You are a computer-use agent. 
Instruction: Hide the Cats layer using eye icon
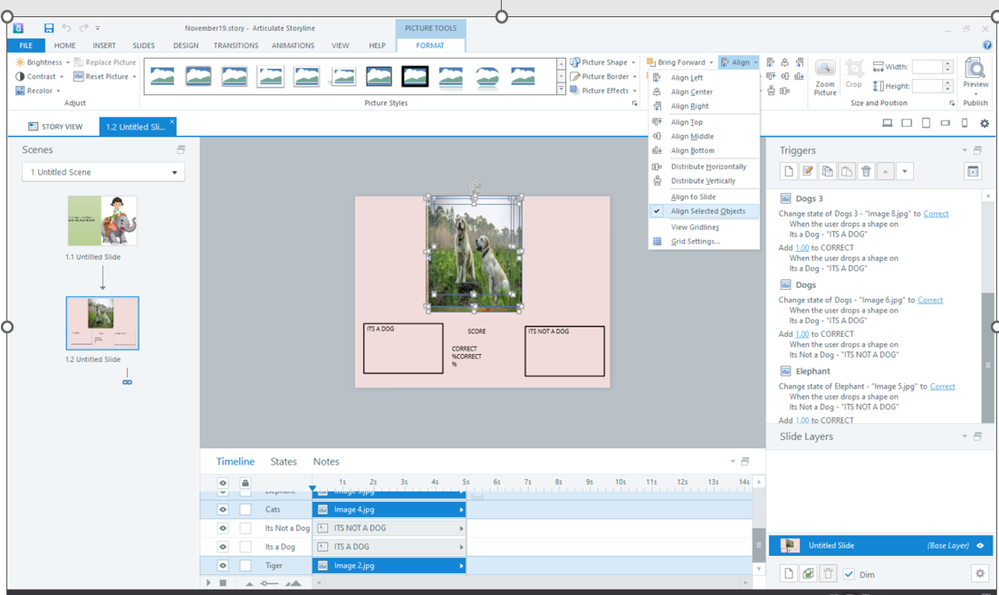pos(223,509)
